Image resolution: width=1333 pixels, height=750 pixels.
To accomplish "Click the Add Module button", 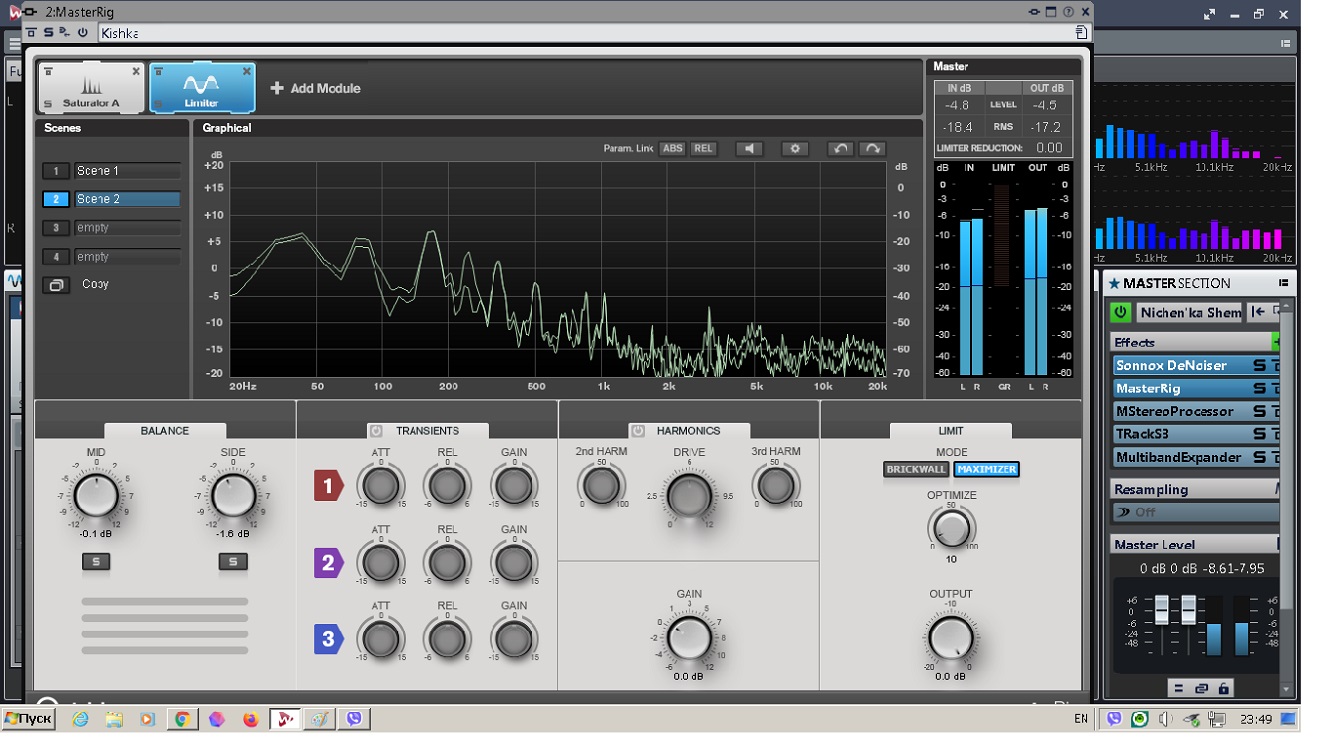I will tap(316, 88).
